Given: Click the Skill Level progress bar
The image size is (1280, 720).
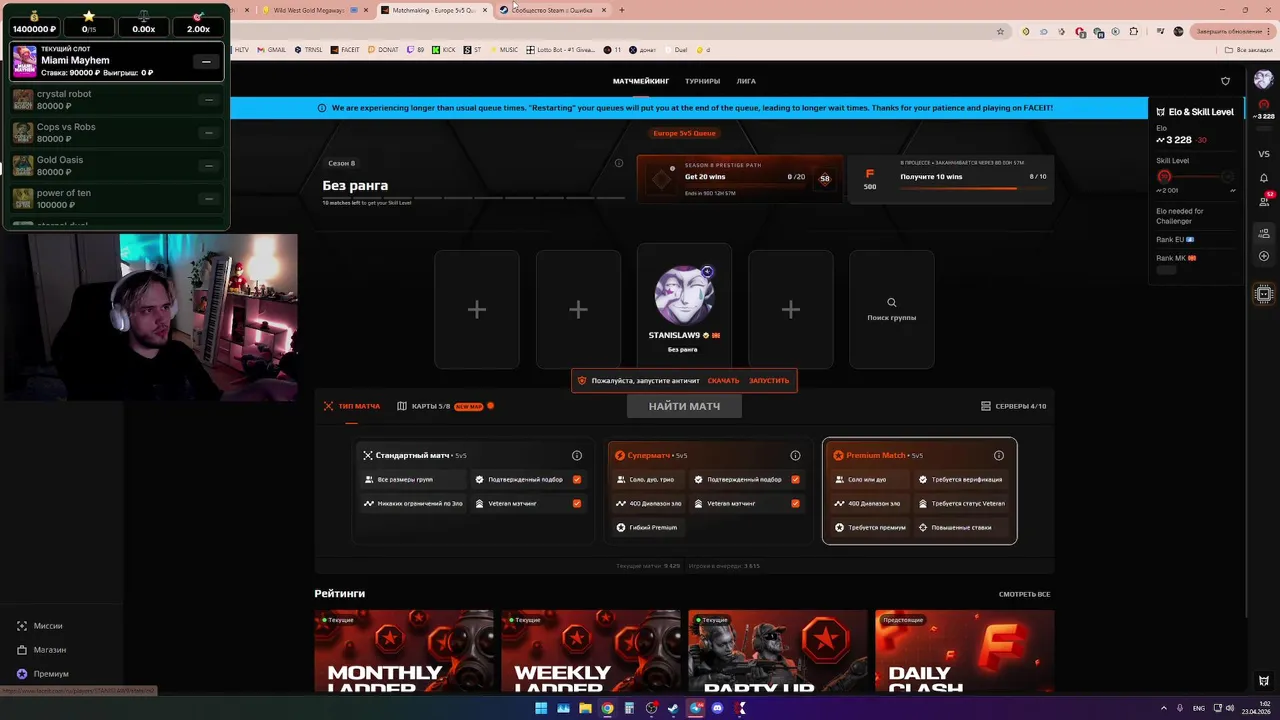Looking at the screenshot, I should [x=1196, y=177].
